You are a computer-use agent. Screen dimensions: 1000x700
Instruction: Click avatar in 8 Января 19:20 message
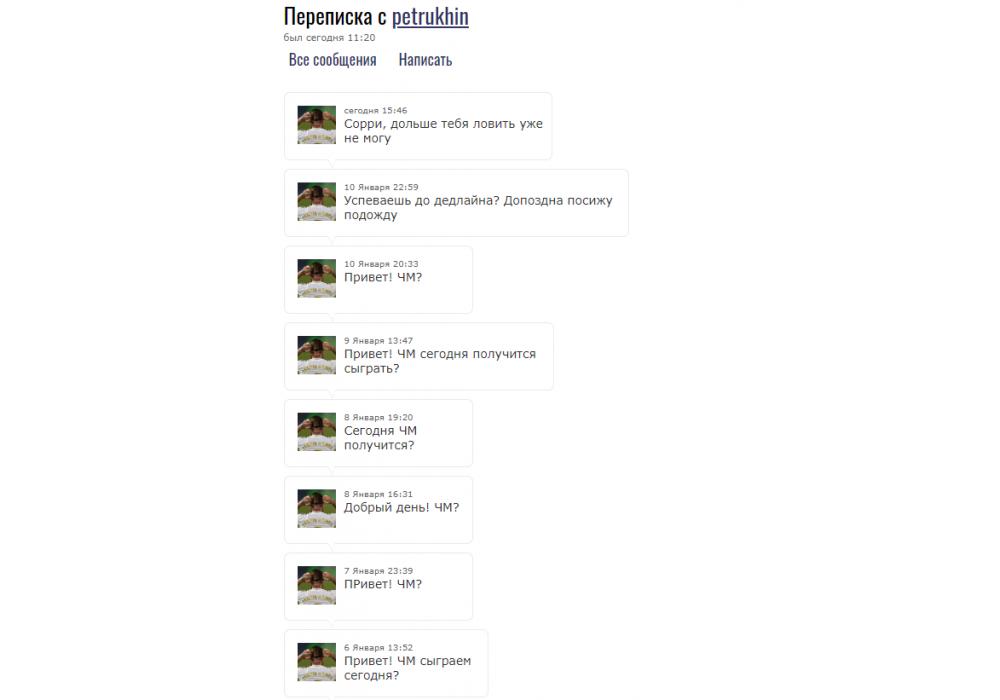[316, 432]
